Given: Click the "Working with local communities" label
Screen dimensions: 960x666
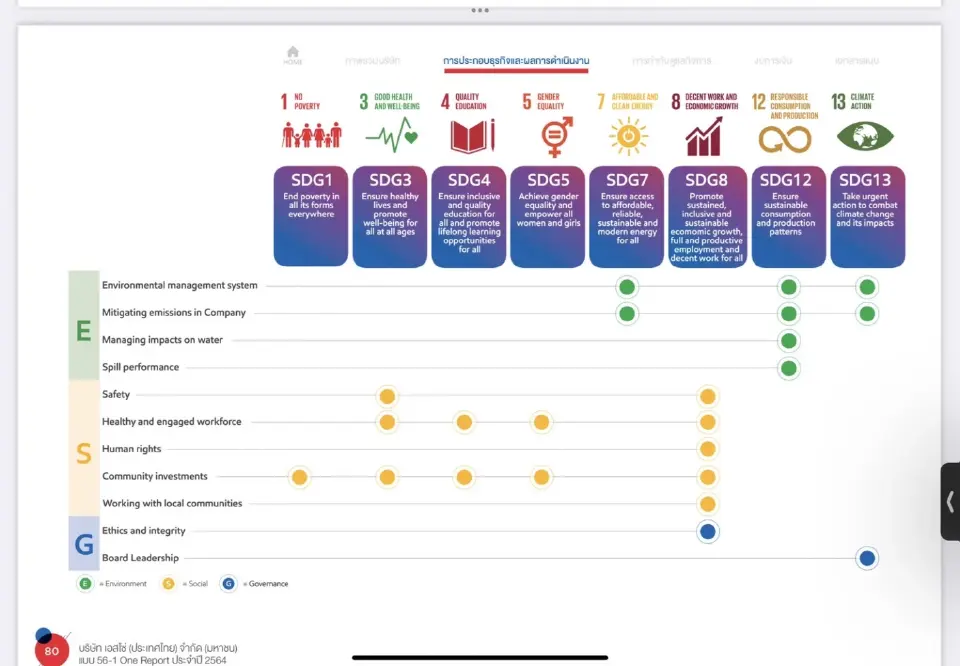Looking at the screenshot, I should (172, 503).
